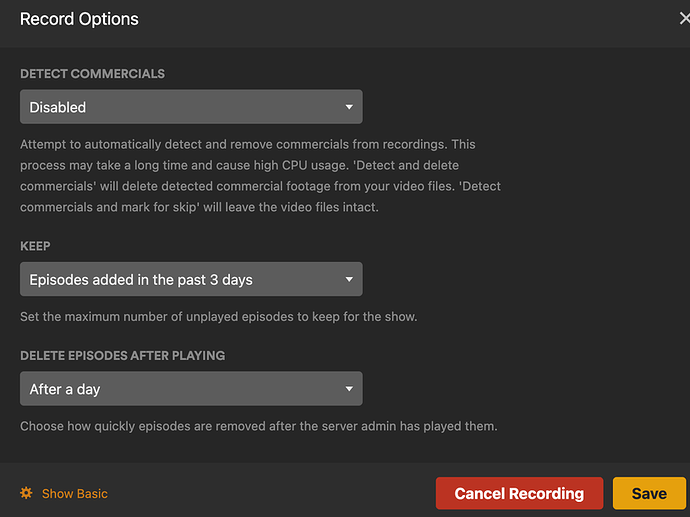The width and height of the screenshot is (690, 517).
Task: Click the 'Disabled' value text in the dropdown
Action: [x=58, y=107]
